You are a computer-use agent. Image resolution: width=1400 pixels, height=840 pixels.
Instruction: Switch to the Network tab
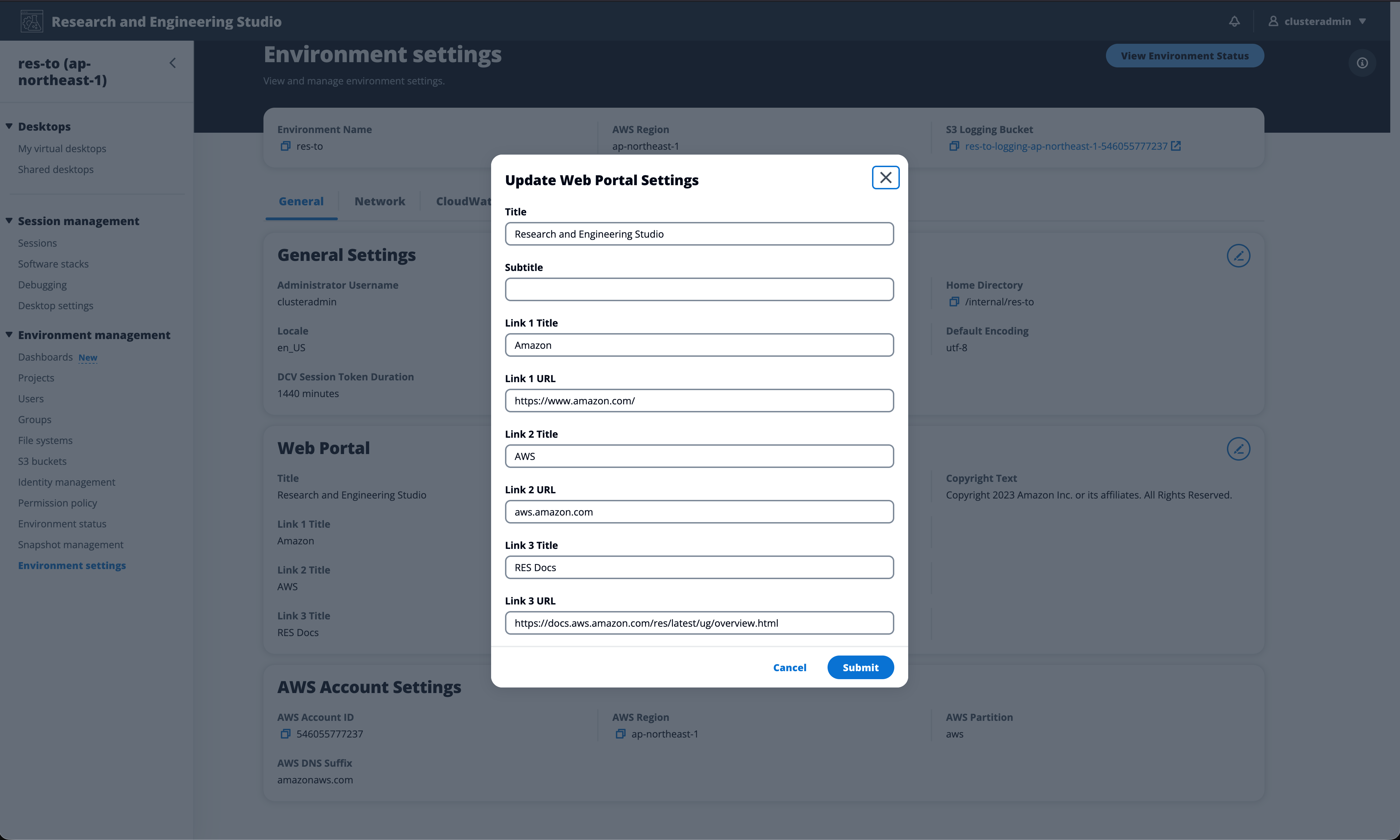tap(380, 201)
